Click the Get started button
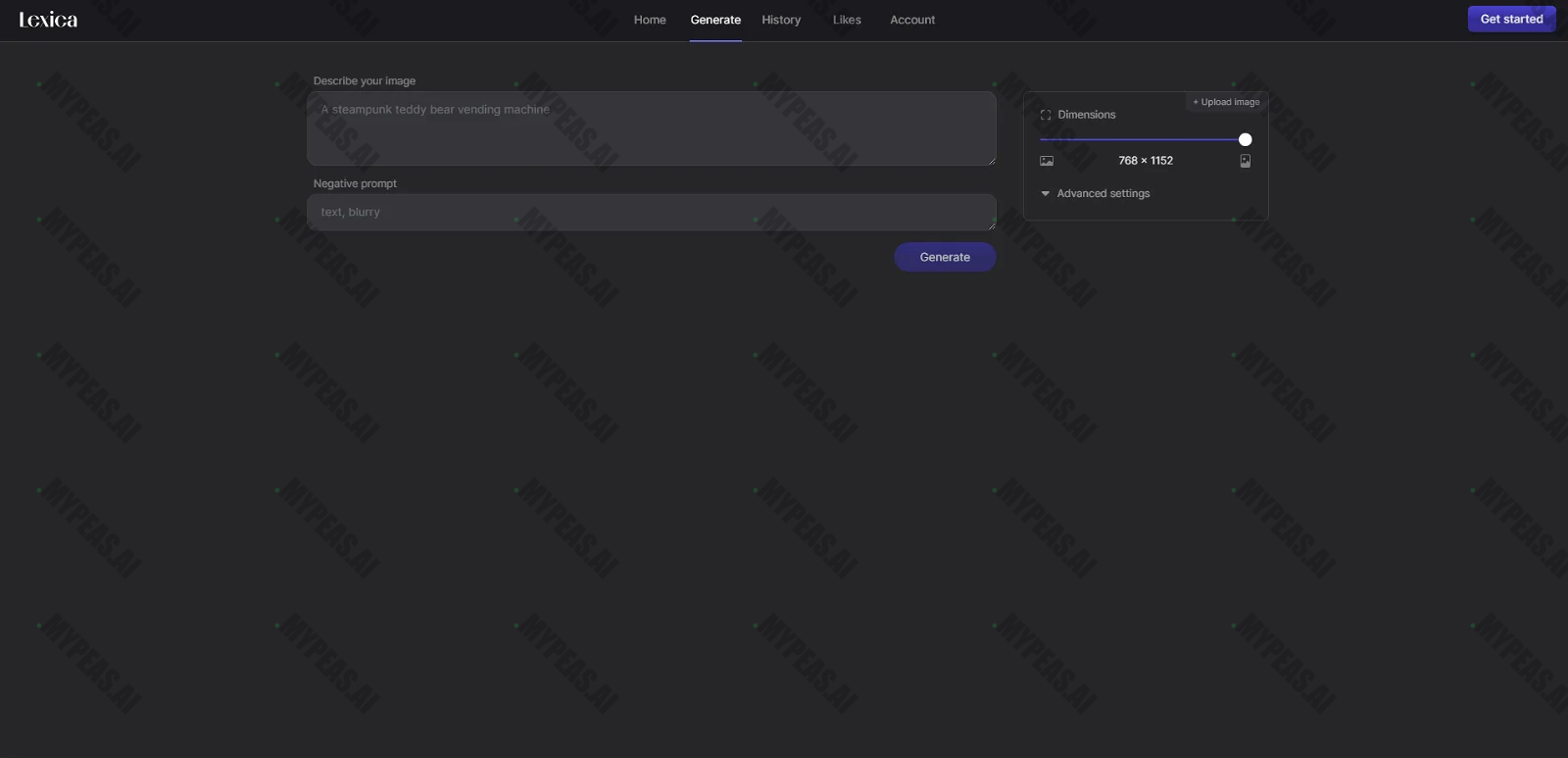This screenshot has height=758, width=1568. (x=1511, y=19)
